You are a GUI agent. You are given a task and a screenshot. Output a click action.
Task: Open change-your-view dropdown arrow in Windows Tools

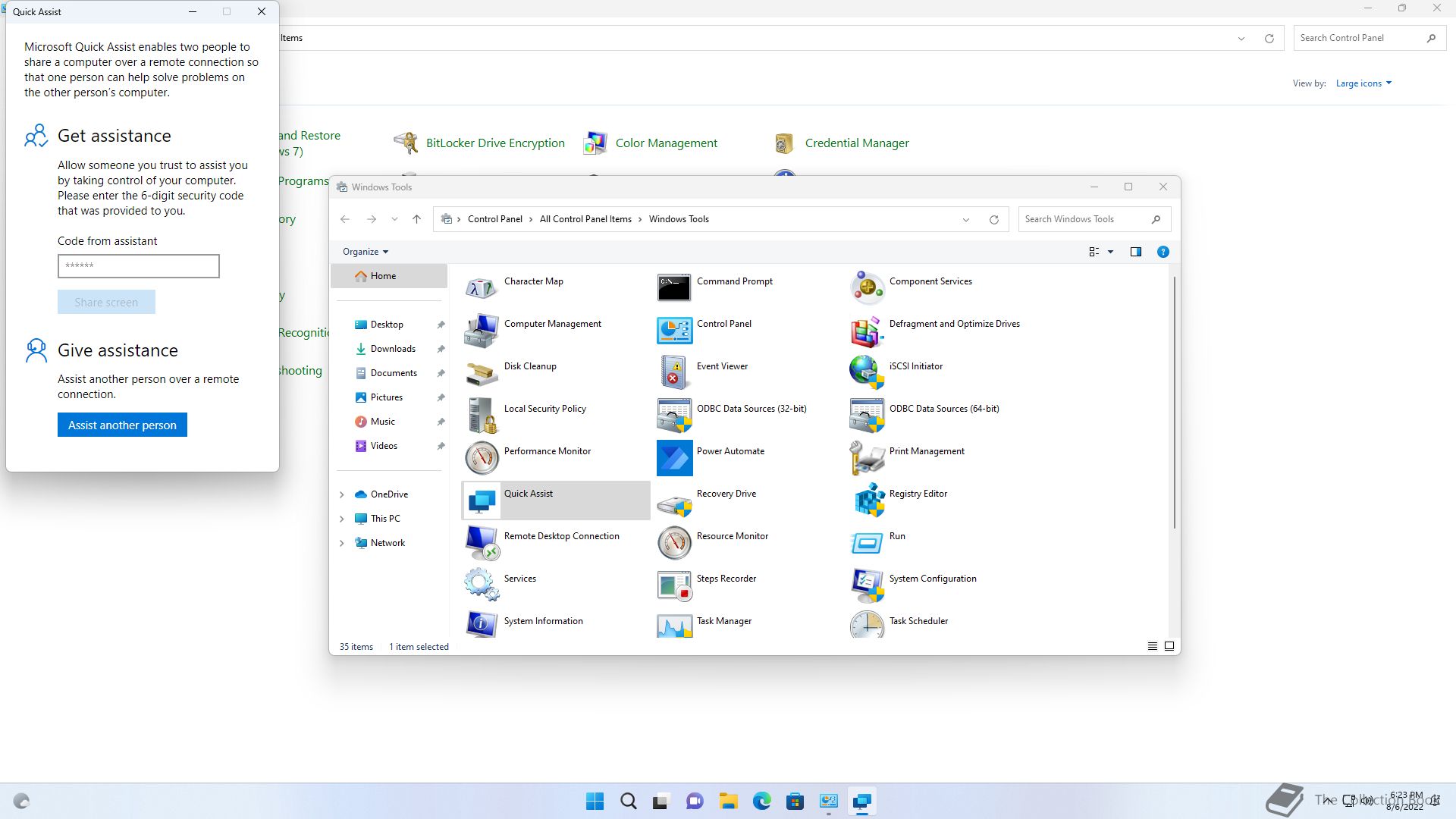(1110, 252)
